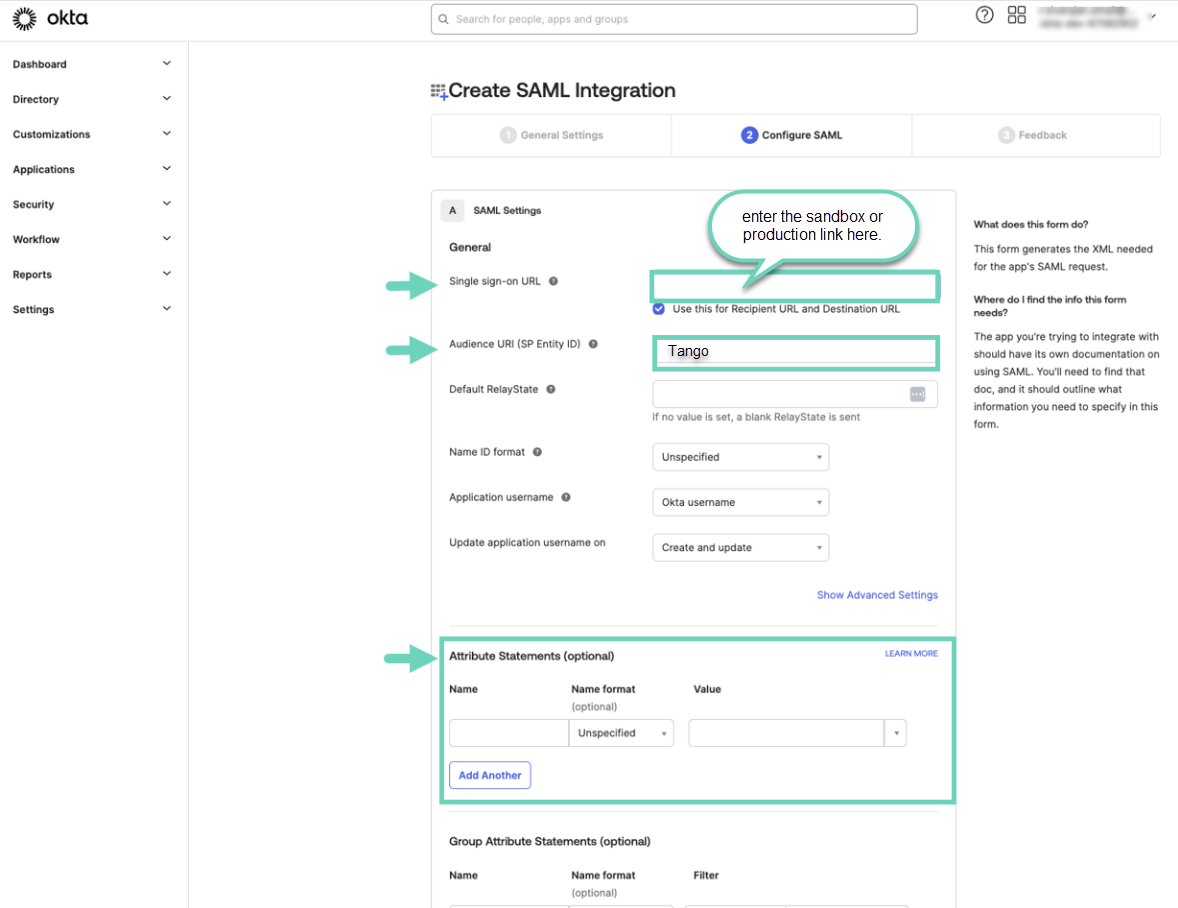Click Show Advanced Settings link

(877, 595)
